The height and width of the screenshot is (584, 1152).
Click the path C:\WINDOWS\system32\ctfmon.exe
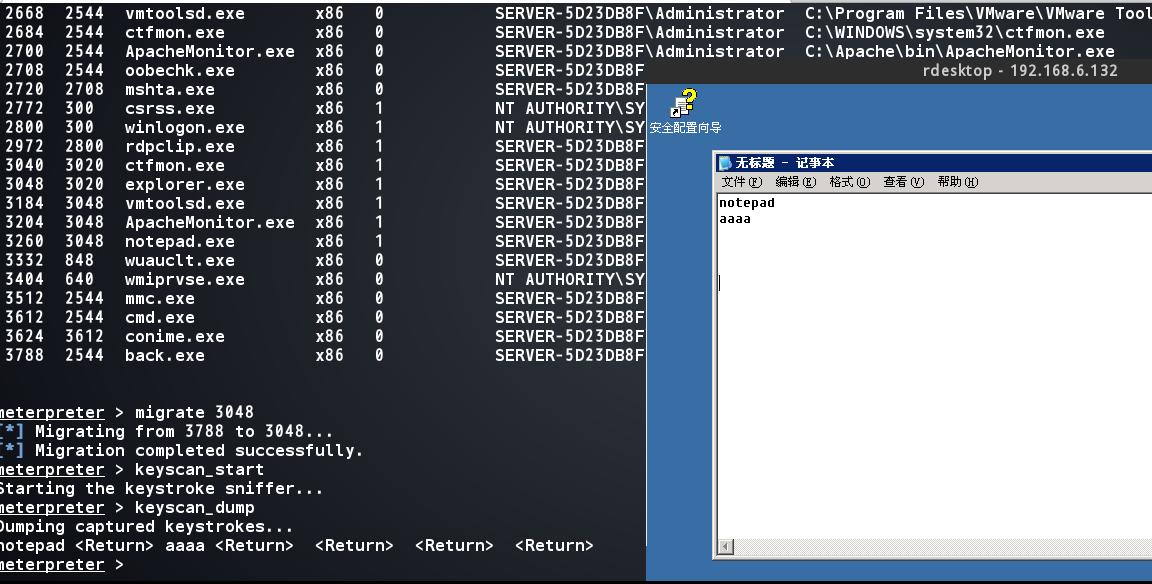[x=954, y=32]
